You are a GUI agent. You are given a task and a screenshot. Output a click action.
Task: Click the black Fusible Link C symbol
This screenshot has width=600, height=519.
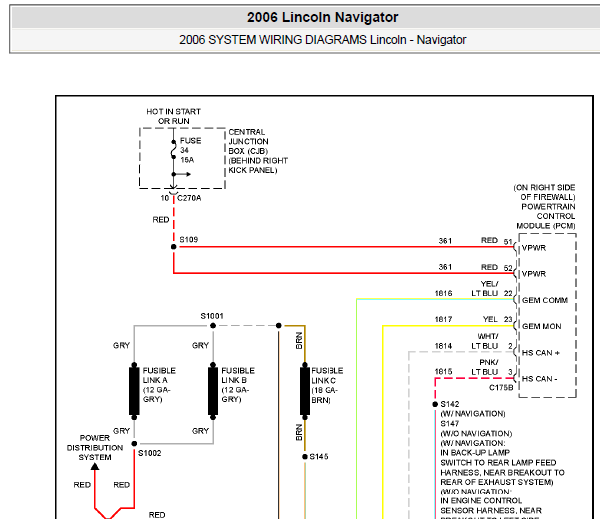pos(305,391)
